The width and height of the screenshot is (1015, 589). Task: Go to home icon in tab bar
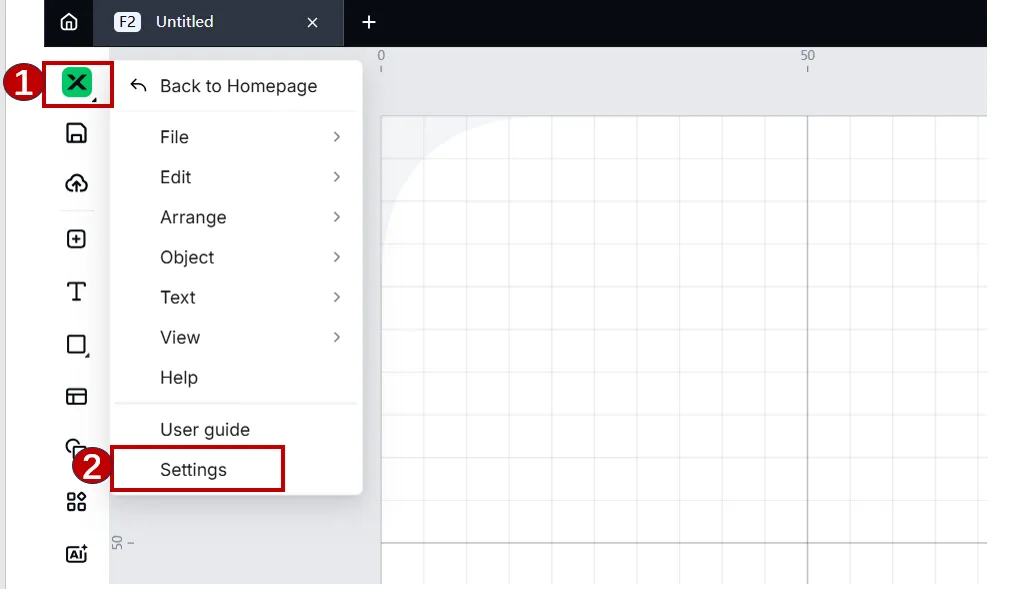tap(69, 22)
